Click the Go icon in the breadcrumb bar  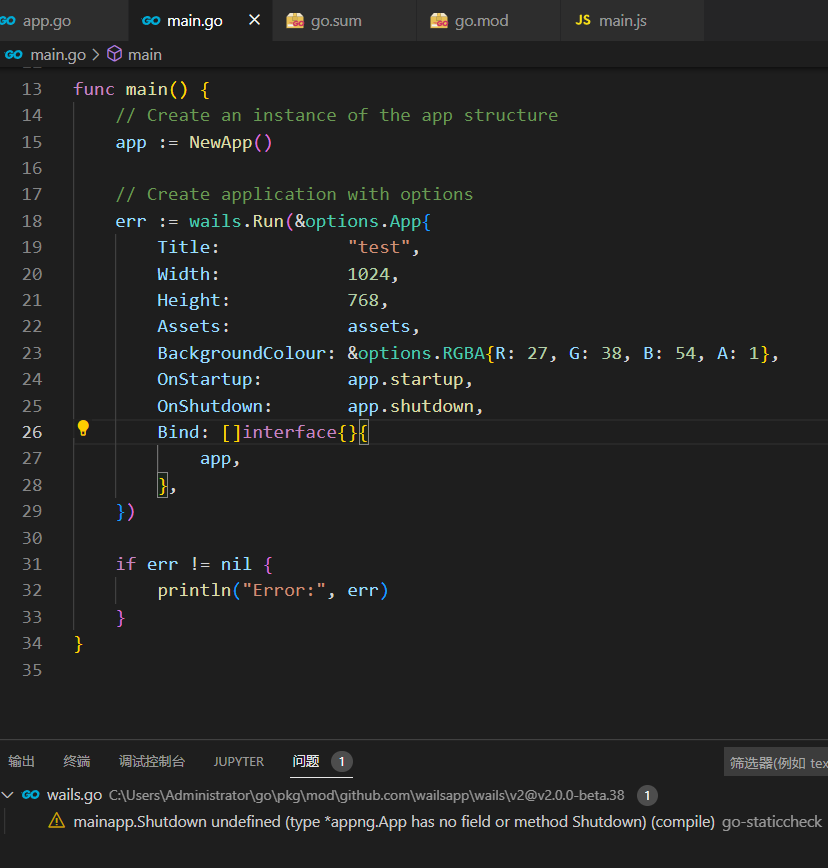tap(12, 54)
